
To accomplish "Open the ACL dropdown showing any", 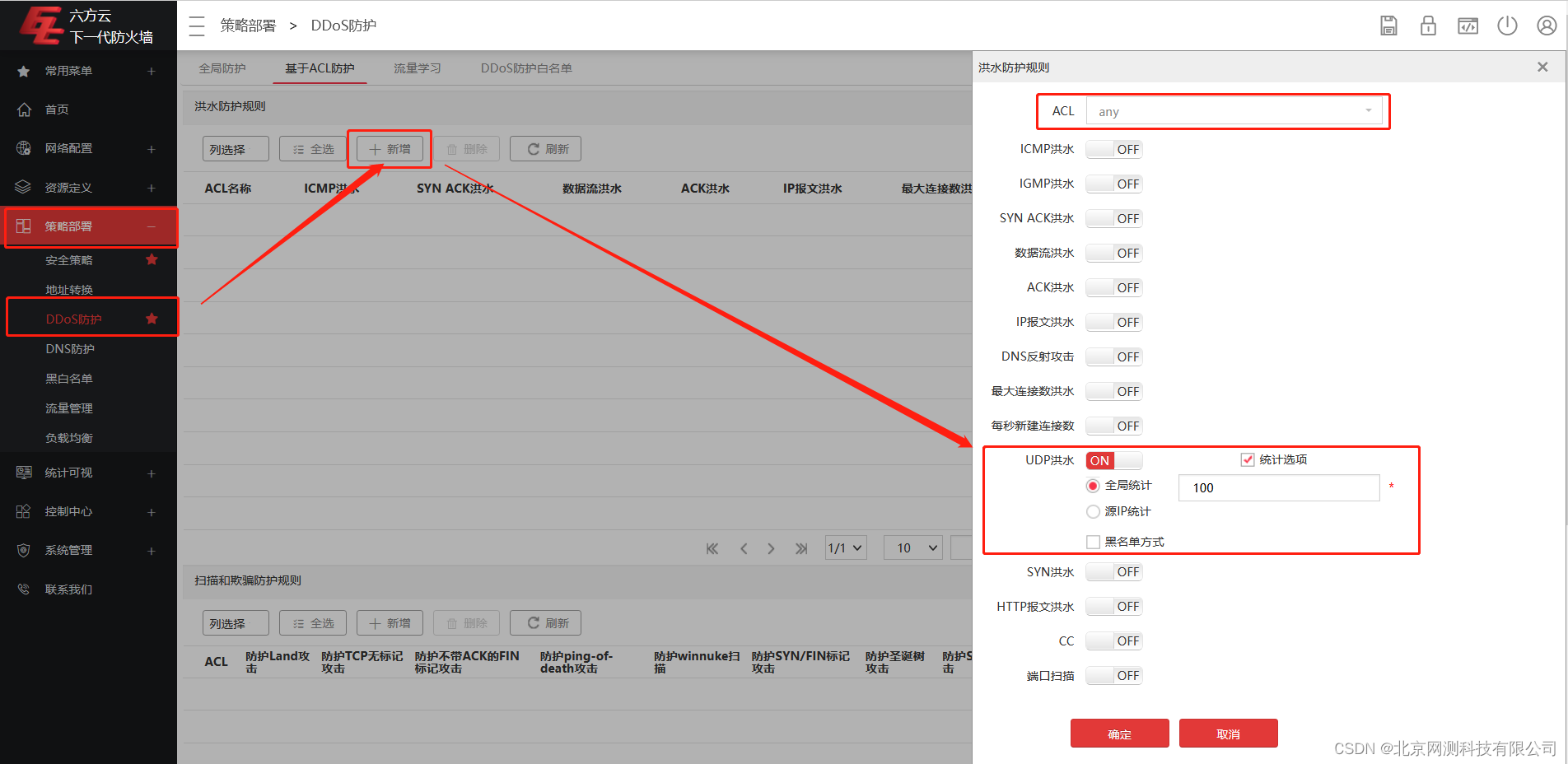I will [x=1234, y=111].
